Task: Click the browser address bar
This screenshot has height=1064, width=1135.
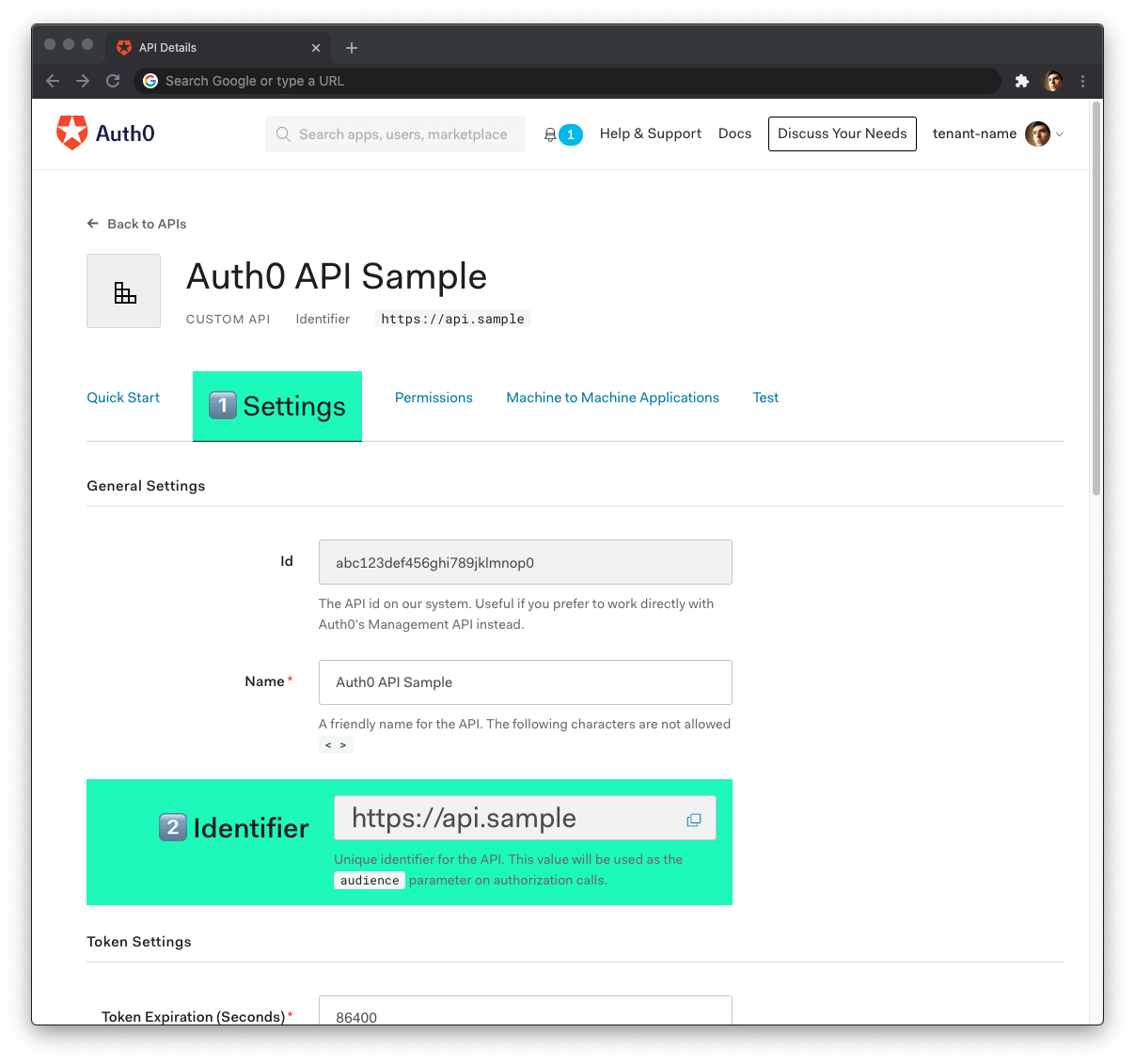Action: [x=567, y=81]
